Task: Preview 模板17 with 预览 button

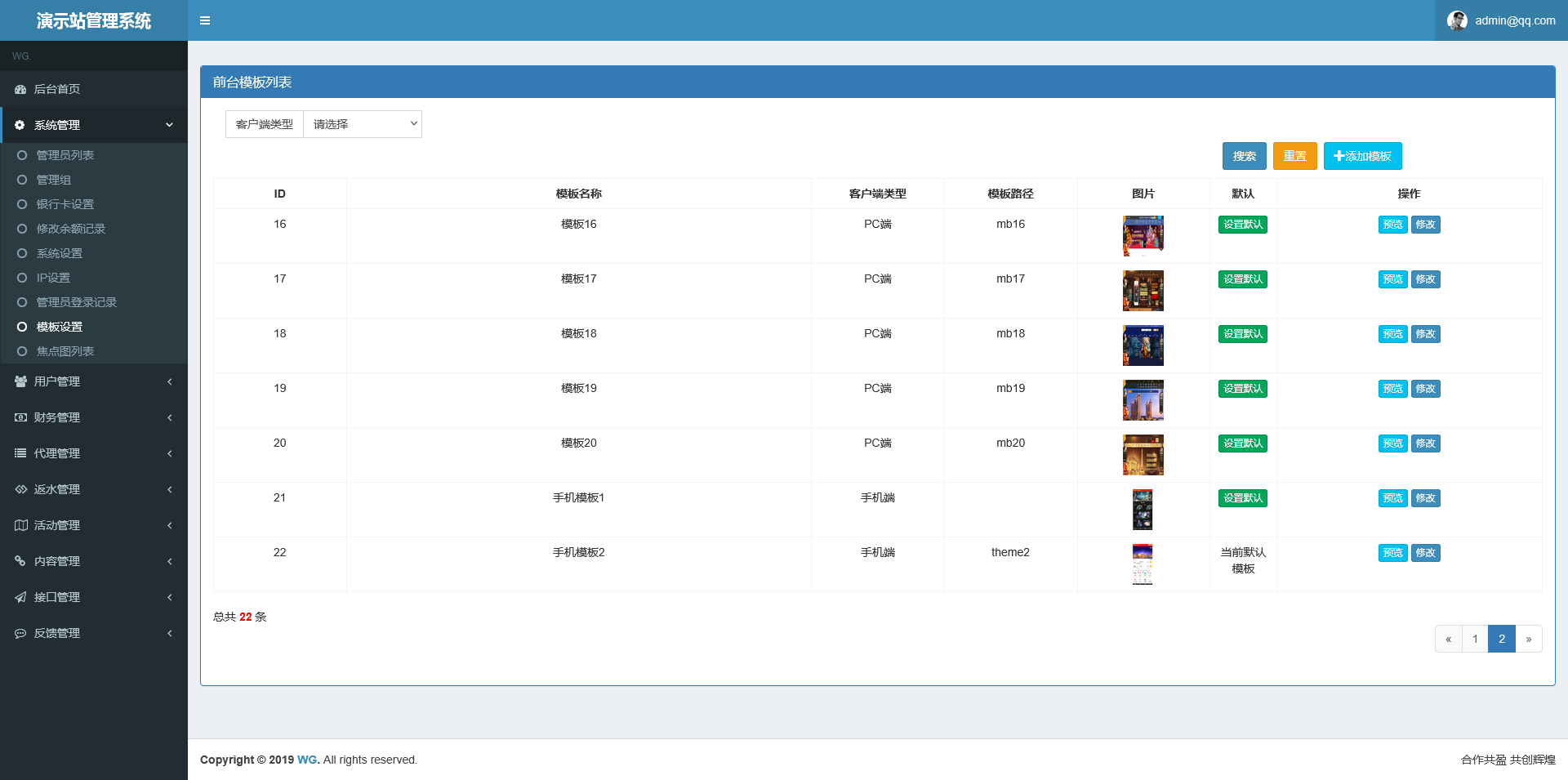Action: click(x=1393, y=279)
